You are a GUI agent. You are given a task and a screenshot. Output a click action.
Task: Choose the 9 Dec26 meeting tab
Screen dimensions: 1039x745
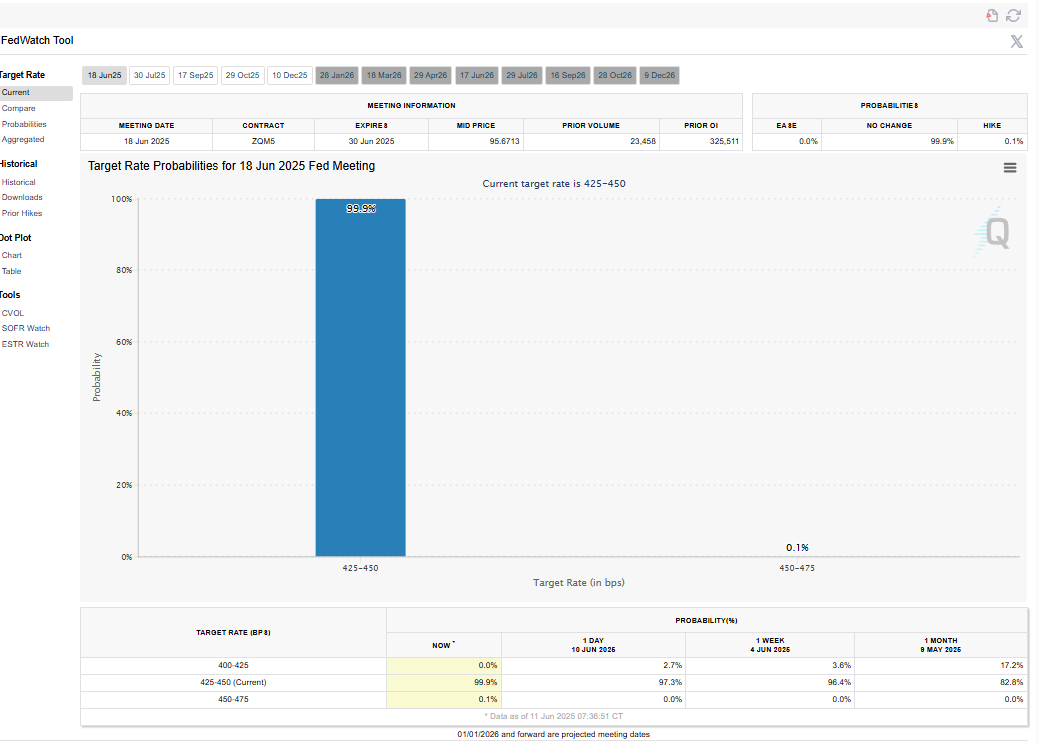pyautogui.click(x=659, y=75)
